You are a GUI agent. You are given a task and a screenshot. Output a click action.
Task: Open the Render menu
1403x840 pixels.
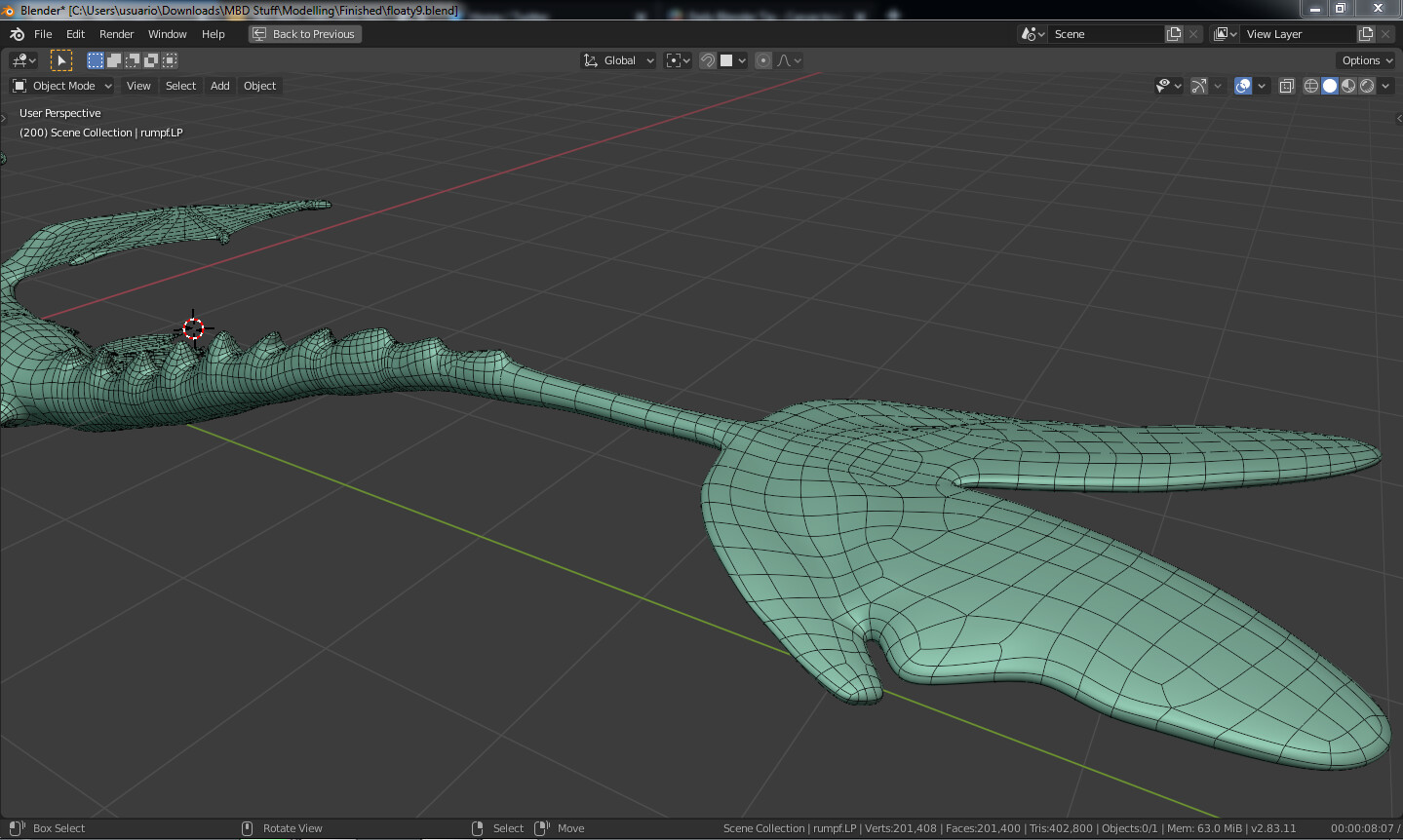tap(116, 34)
